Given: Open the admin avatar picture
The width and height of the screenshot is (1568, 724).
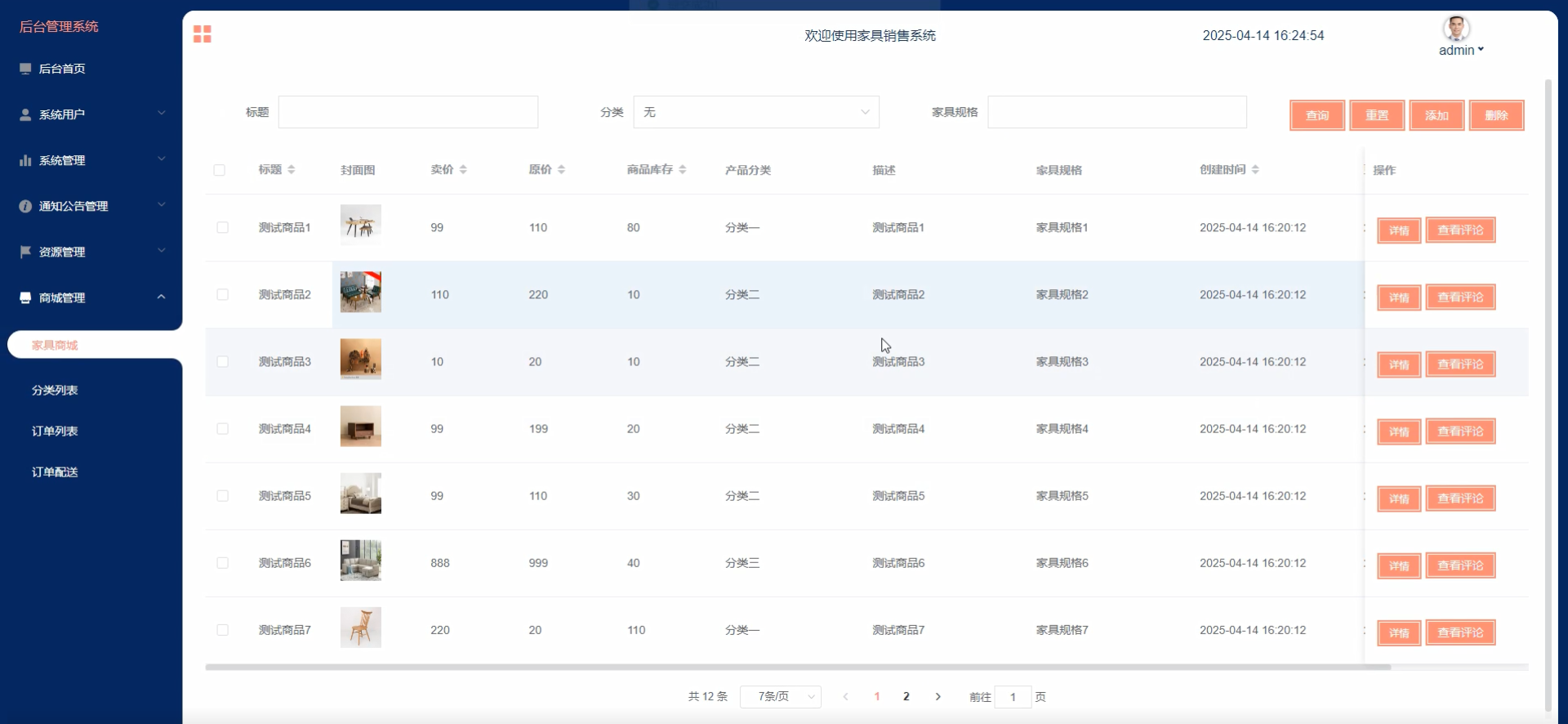Looking at the screenshot, I should [x=1456, y=29].
